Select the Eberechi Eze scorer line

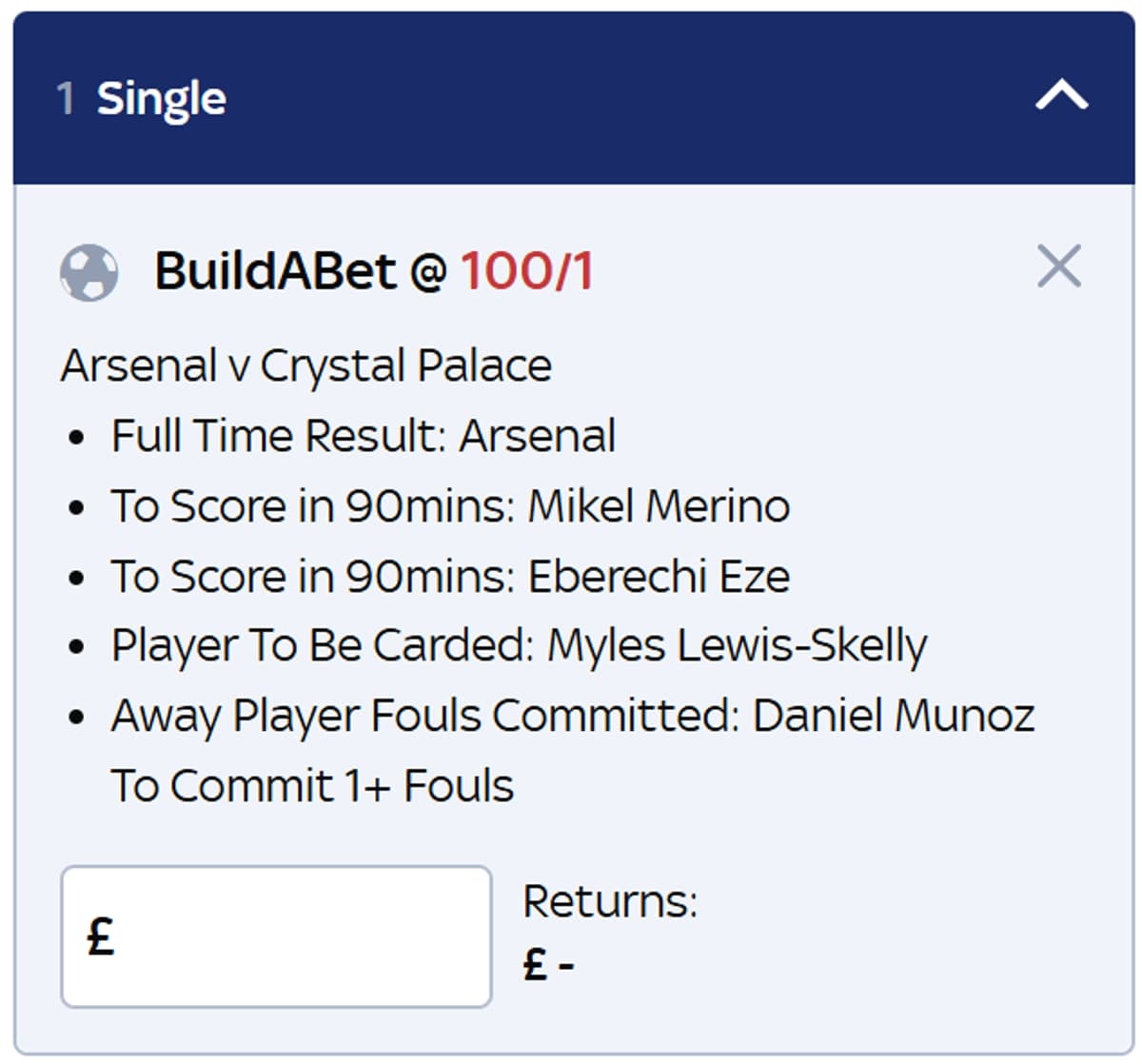pos(450,576)
